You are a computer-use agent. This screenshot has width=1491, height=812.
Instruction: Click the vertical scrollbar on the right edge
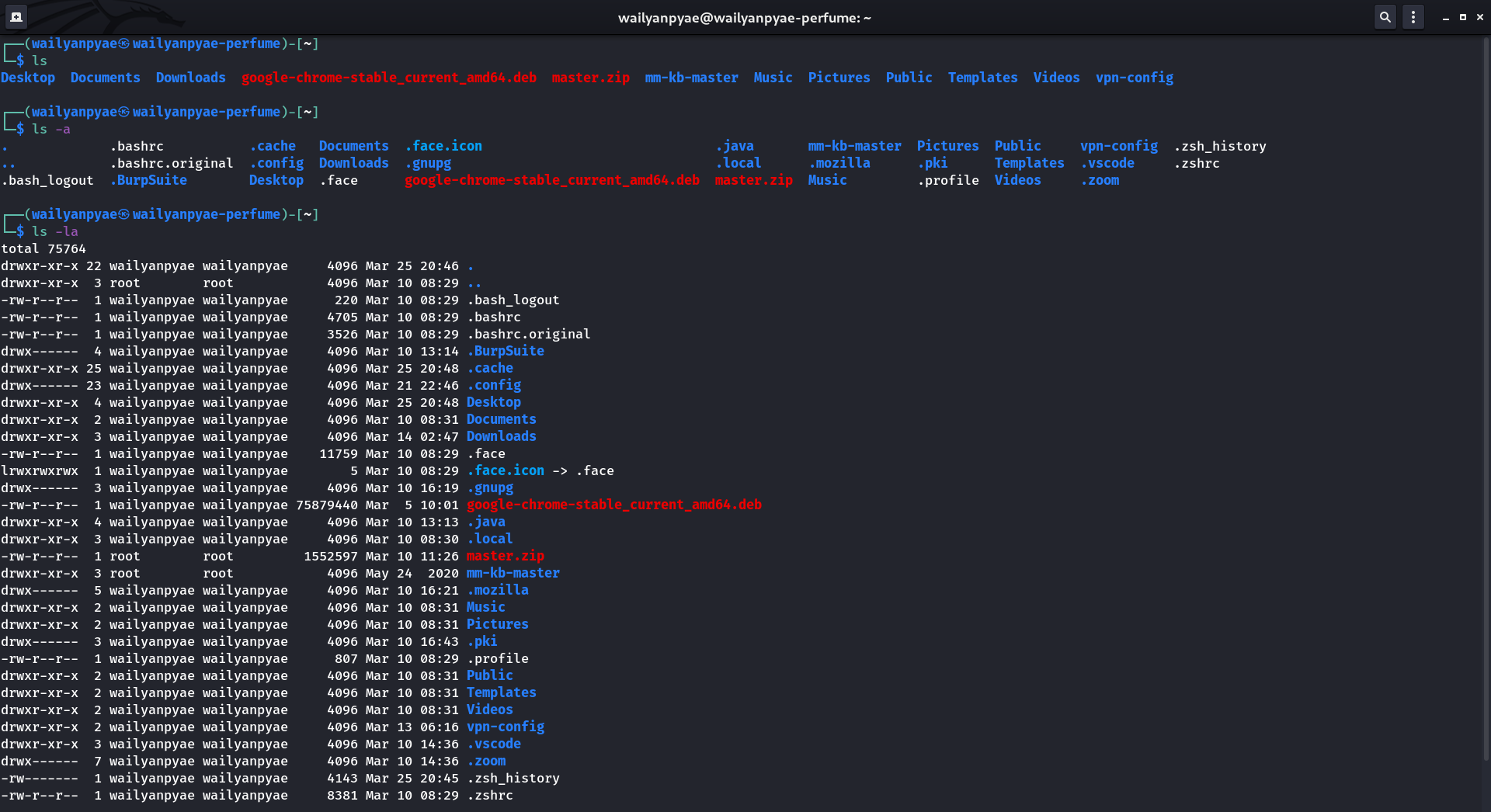(1486, 388)
